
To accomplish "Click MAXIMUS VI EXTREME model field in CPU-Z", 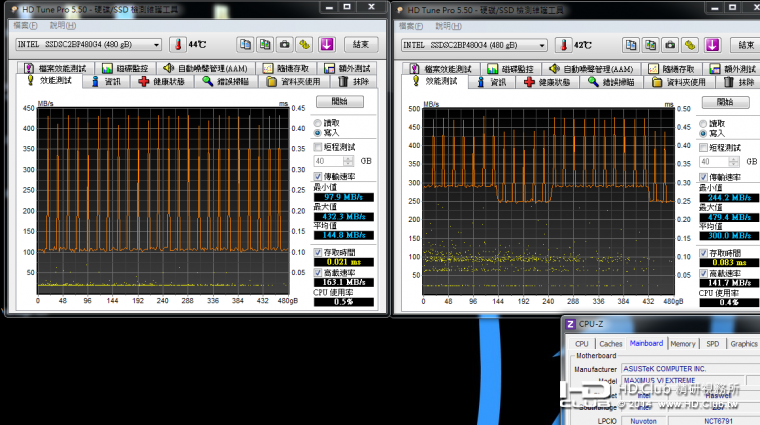I will [683, 380].
